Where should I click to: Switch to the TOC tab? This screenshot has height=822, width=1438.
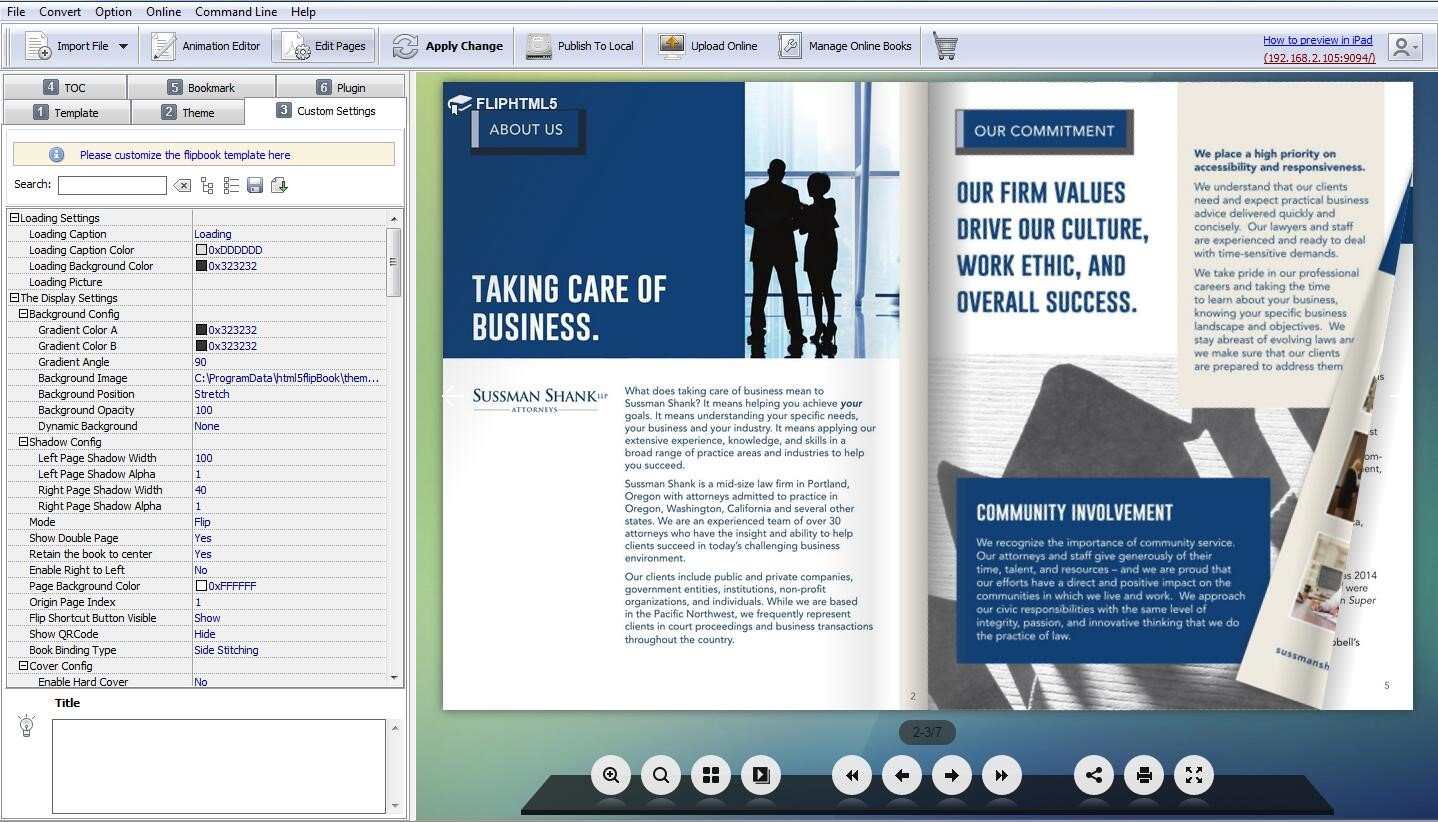point(65,87)
